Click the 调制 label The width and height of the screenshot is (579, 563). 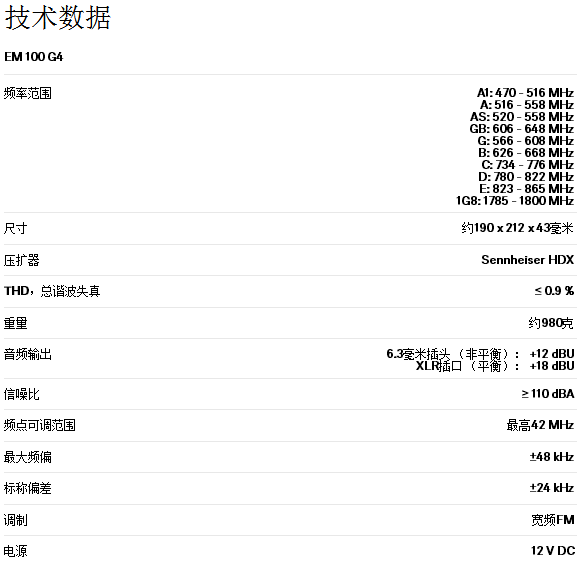[16, 520]
